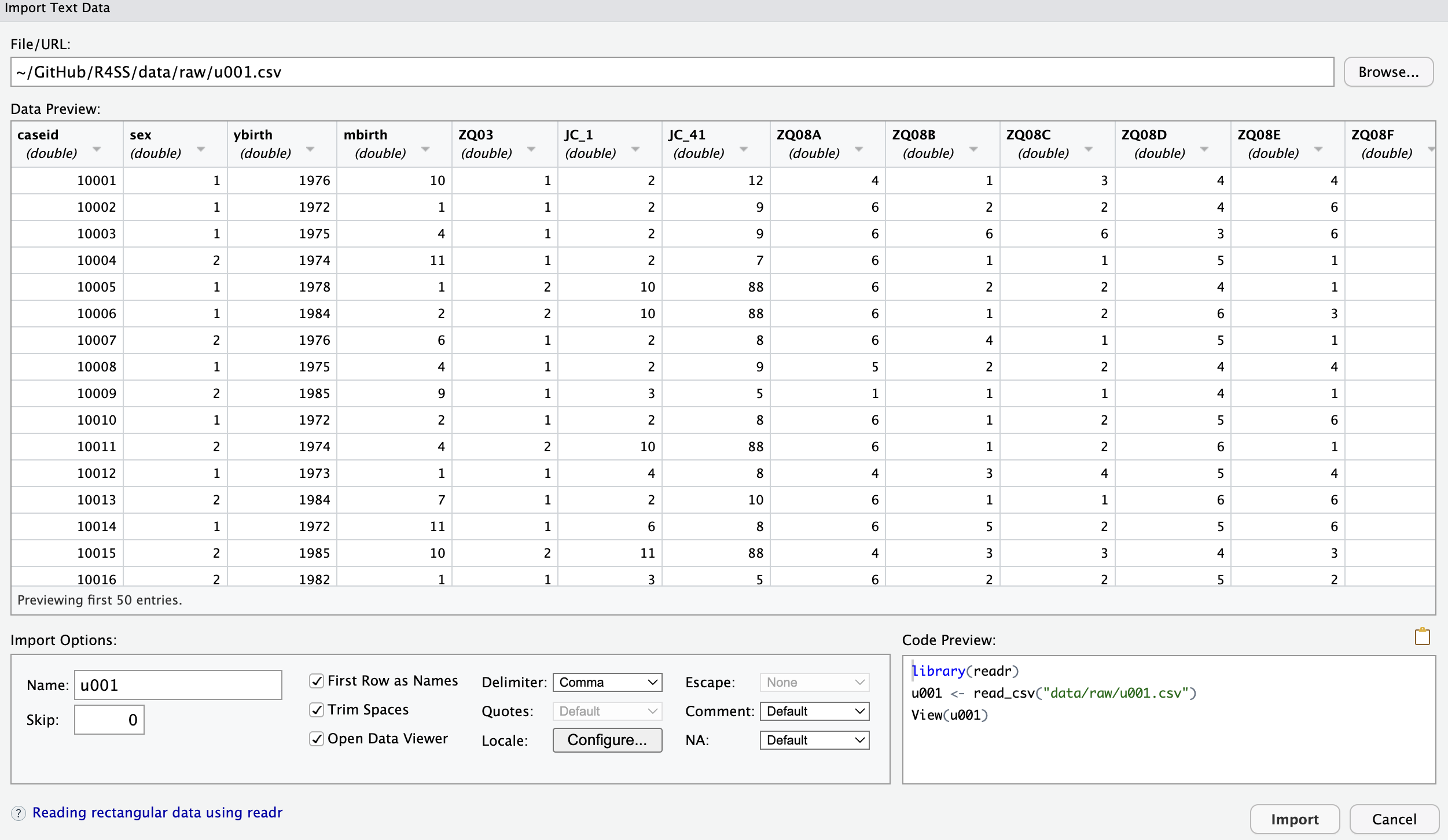The image size is (1448, 840).
Task: Open the ybirth column type arrow
Action: click(310, 150)
